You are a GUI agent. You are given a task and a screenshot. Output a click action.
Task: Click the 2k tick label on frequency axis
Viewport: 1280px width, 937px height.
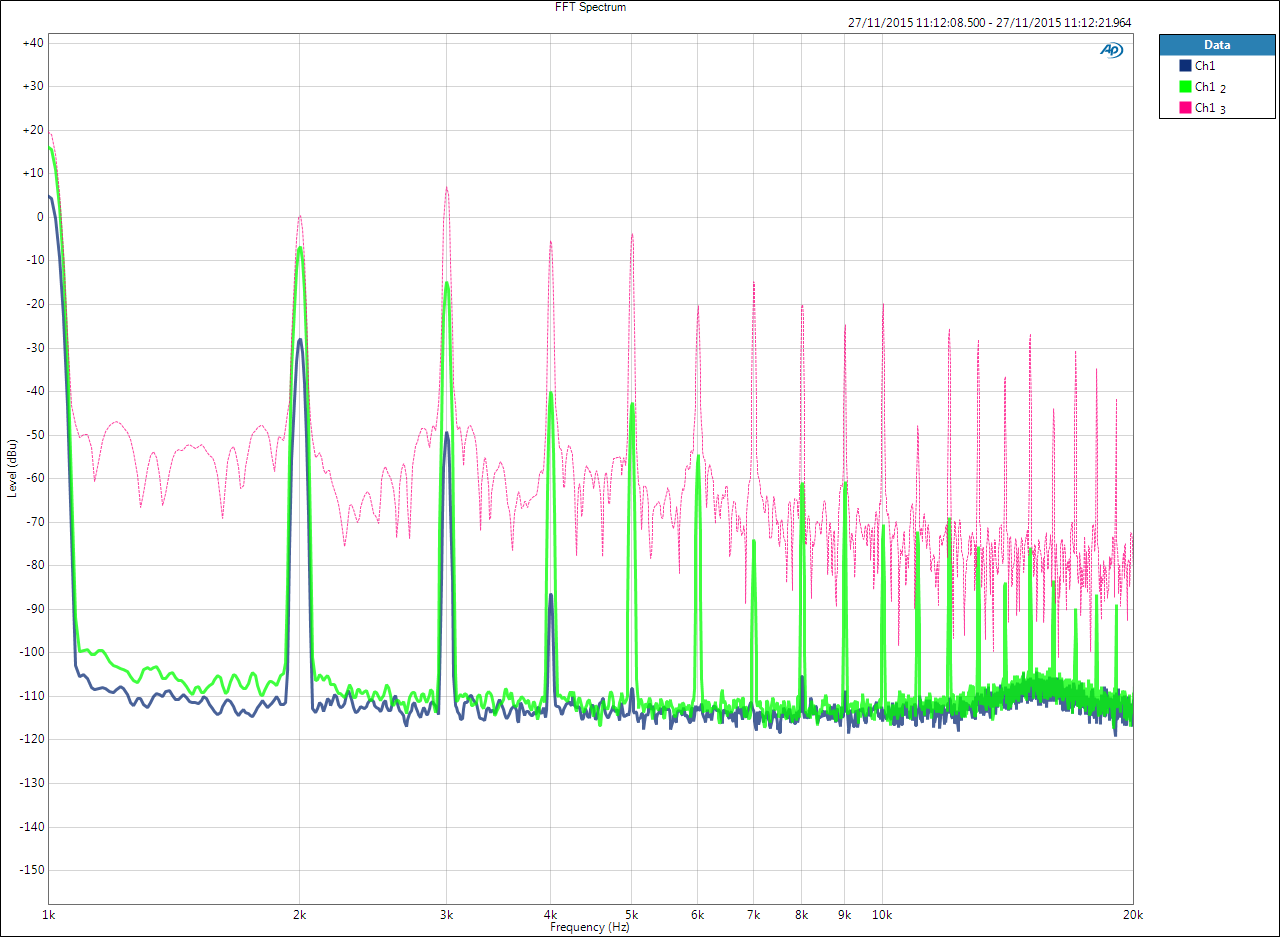pos(299,915)
